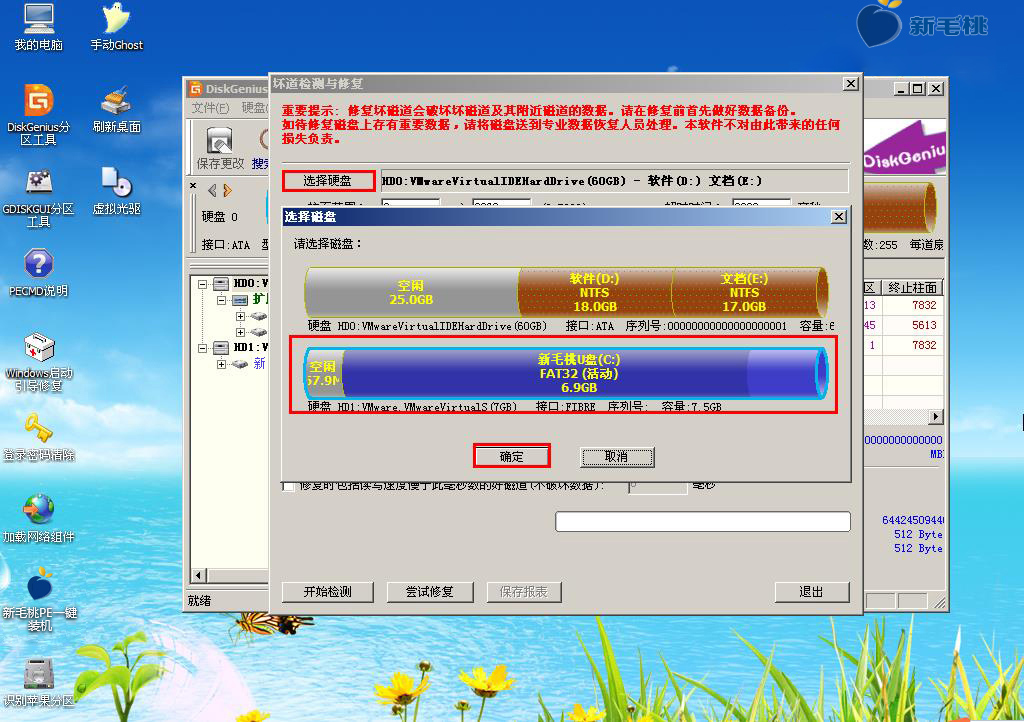Click the 保存更改 toolbar icon in DiskGenius
The height and width of the screenshot is (722, 1024).
[x=220, y=149]
